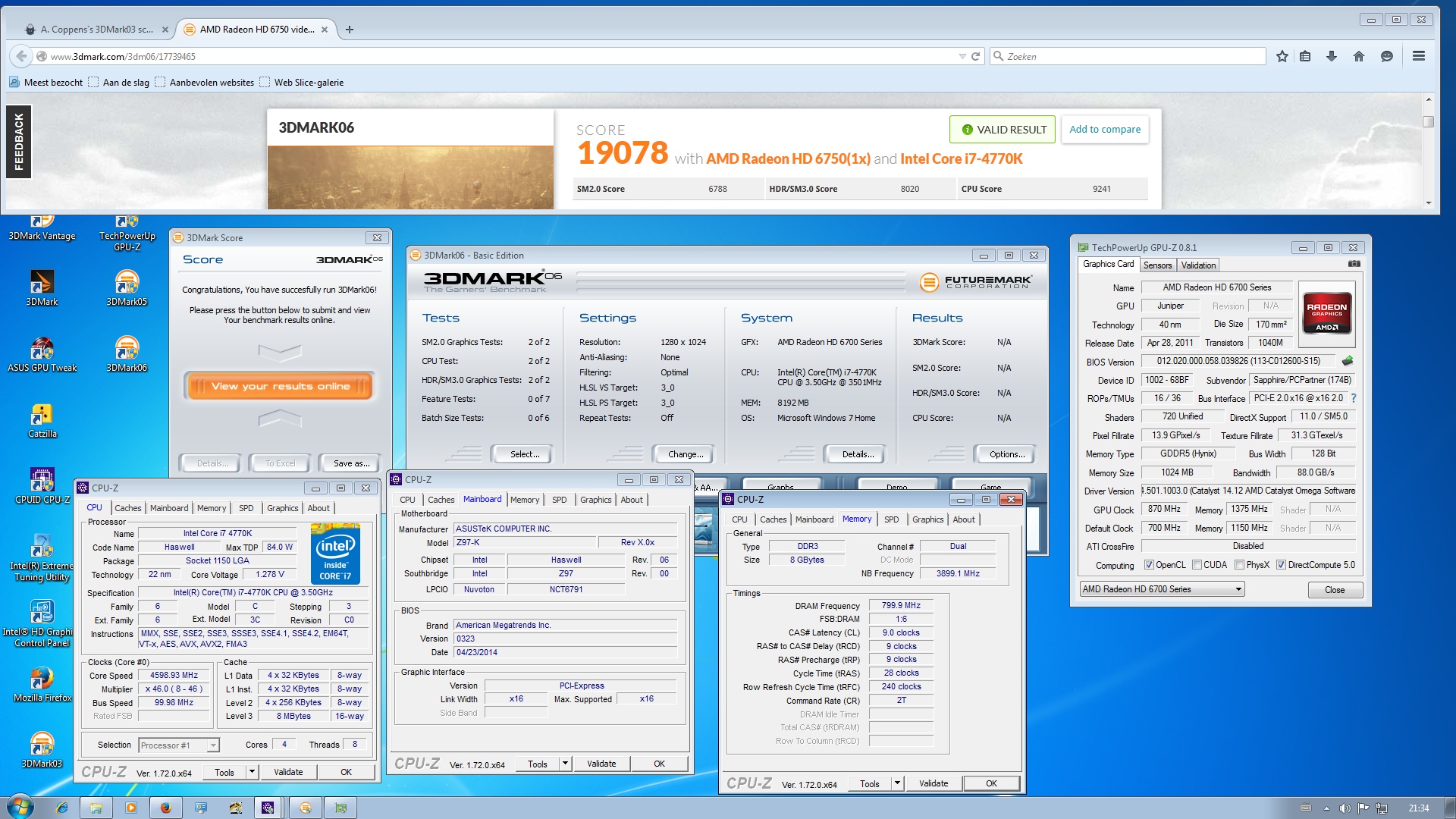Click the GPU-Z screenshot camera icon
Viewport: 1456px width, 819px height.
[1354, 264]
